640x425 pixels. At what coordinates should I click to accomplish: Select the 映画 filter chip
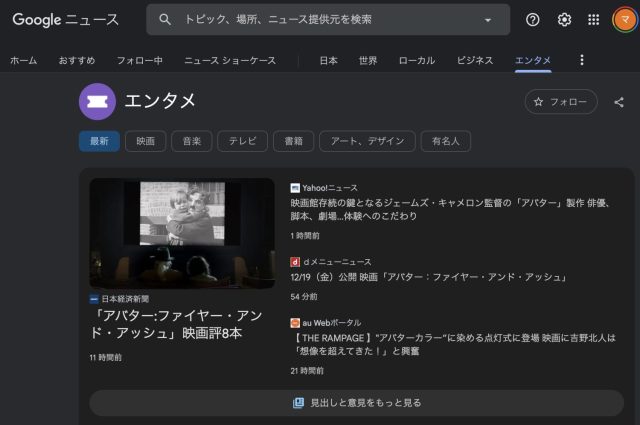click(145, 142)
